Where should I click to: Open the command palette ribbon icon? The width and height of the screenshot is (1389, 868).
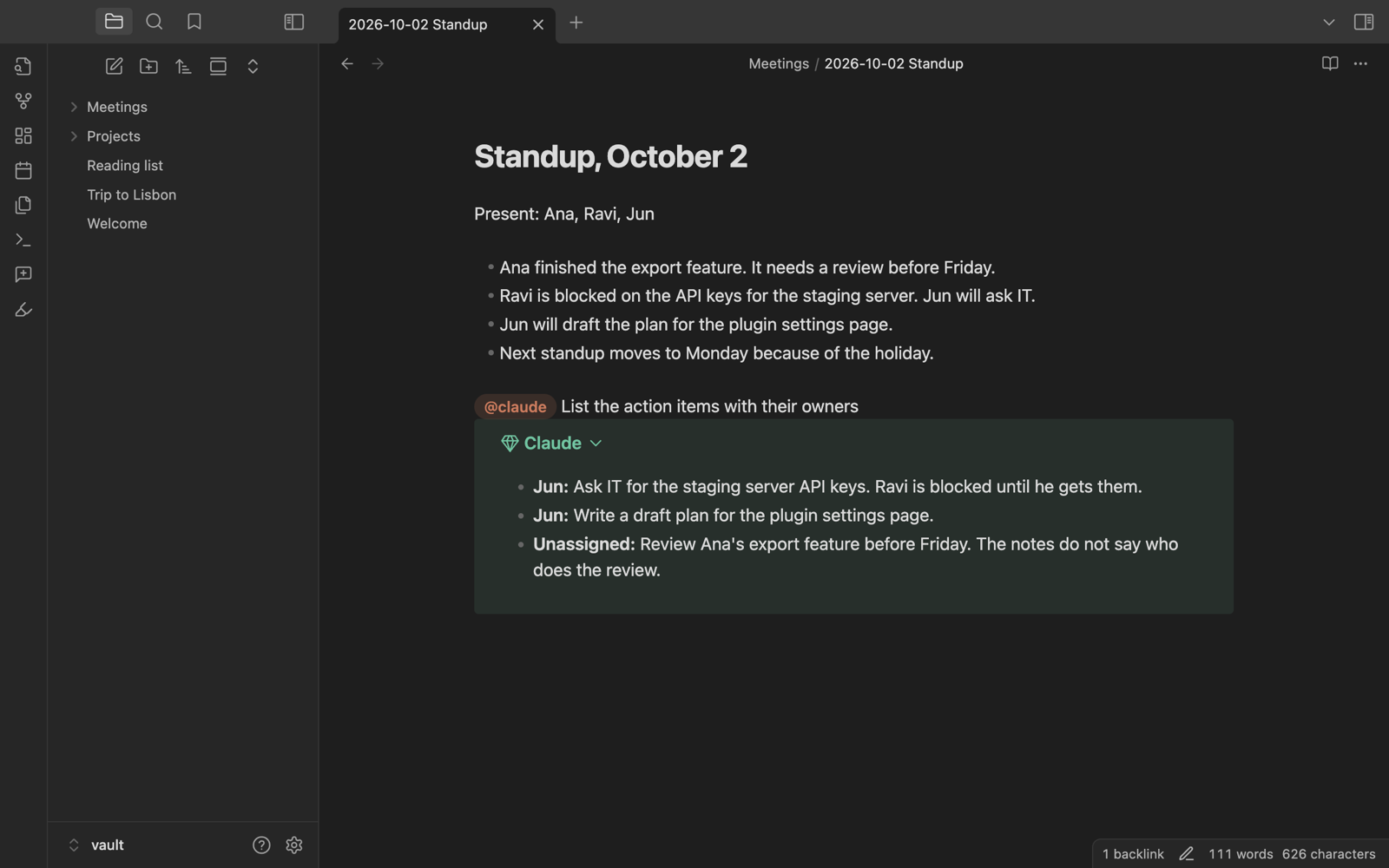(x=23, y=240)
